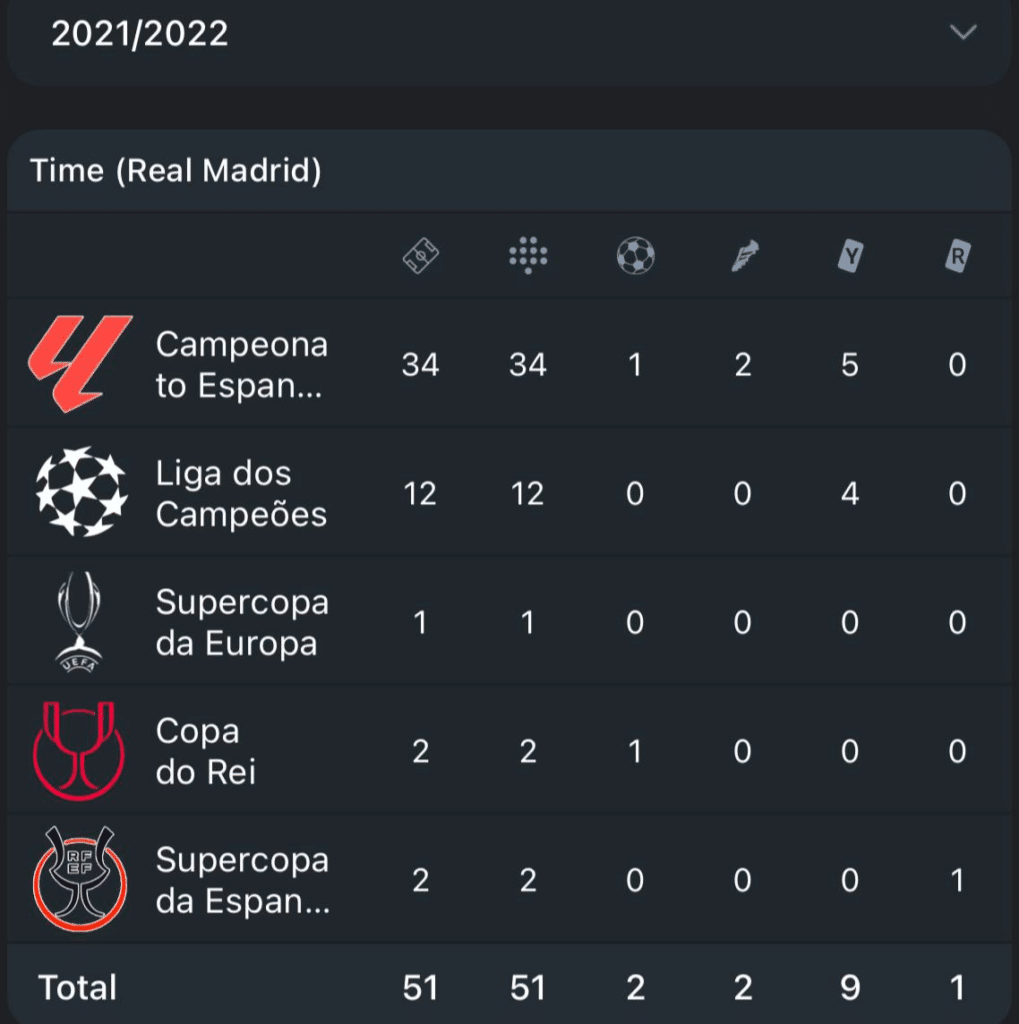Open the Liga dos Campeões competition
This screenshot has height=1024, width=1019.
[241, 494]
